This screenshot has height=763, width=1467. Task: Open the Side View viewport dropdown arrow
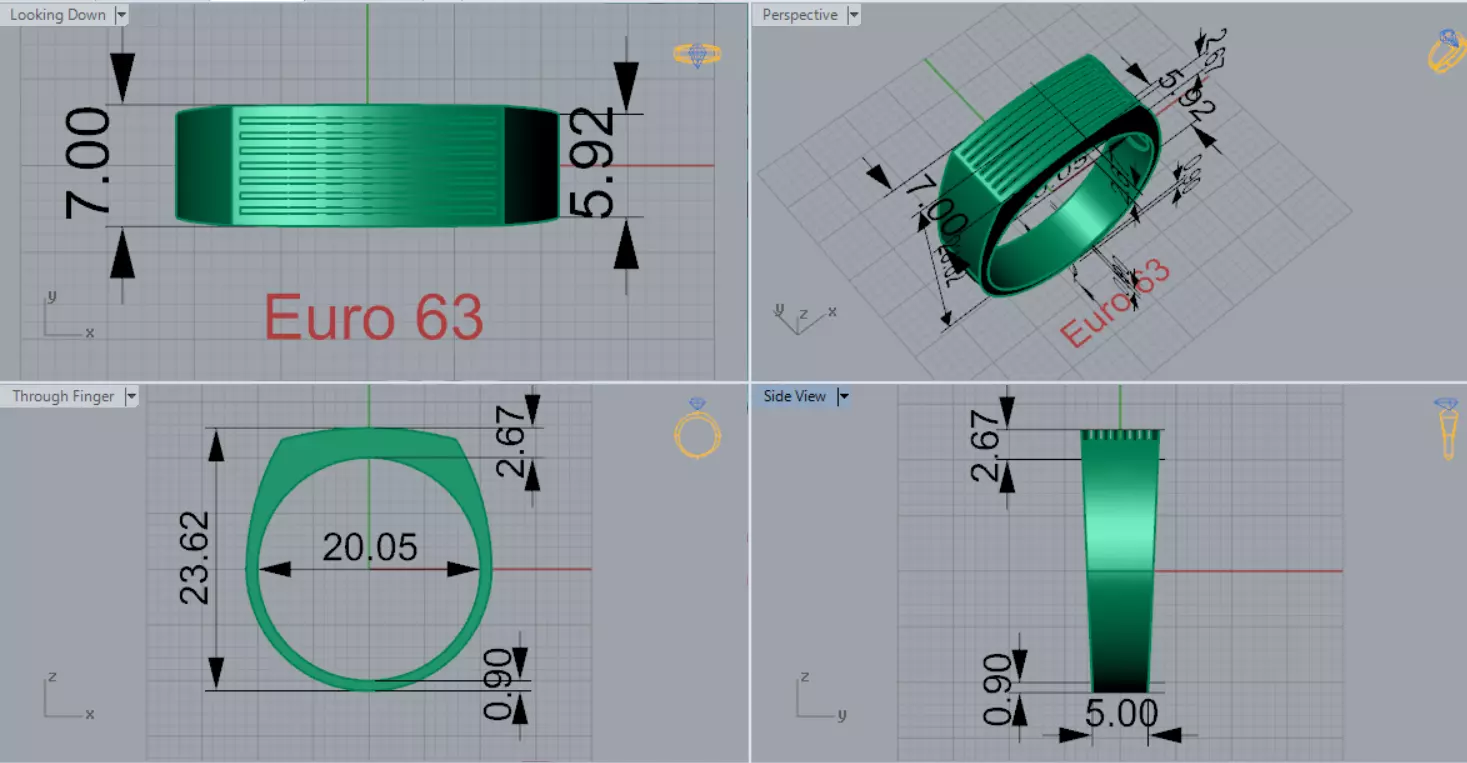[x=843, y=397]
